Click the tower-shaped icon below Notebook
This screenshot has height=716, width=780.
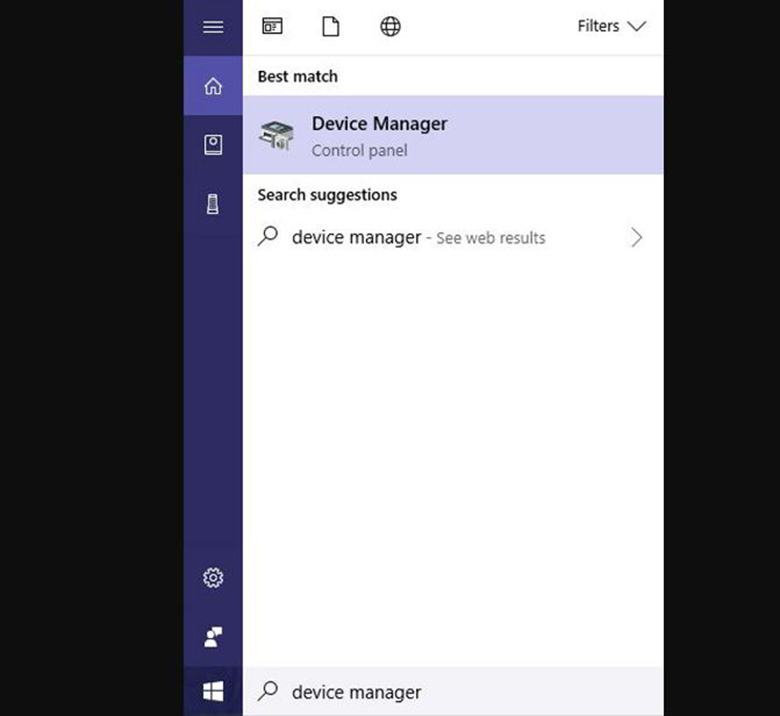coord(213,204)
